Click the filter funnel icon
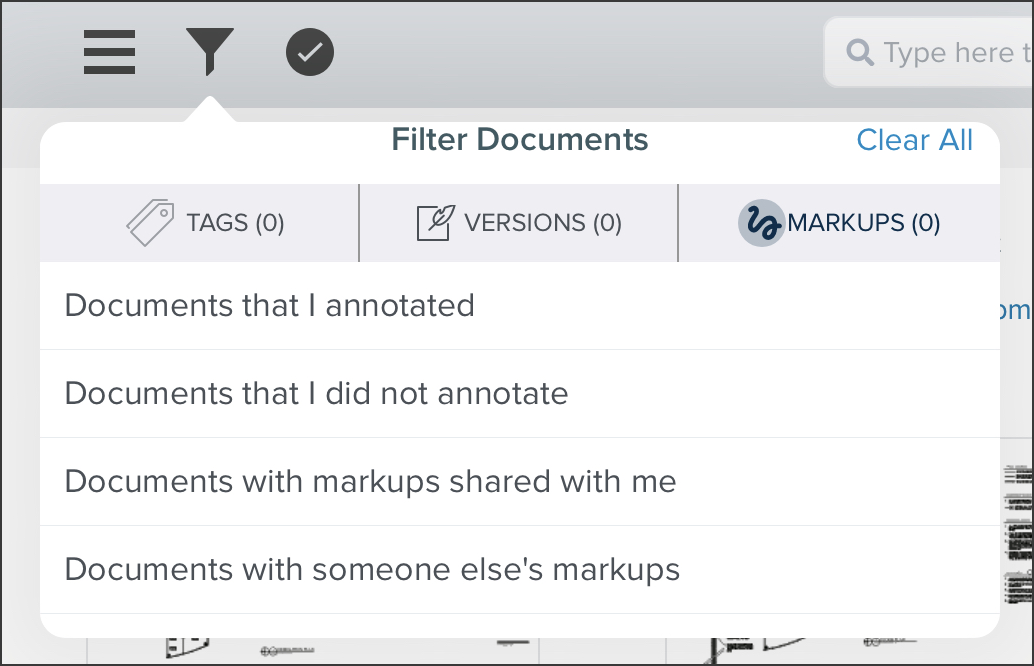 point(210,52)
